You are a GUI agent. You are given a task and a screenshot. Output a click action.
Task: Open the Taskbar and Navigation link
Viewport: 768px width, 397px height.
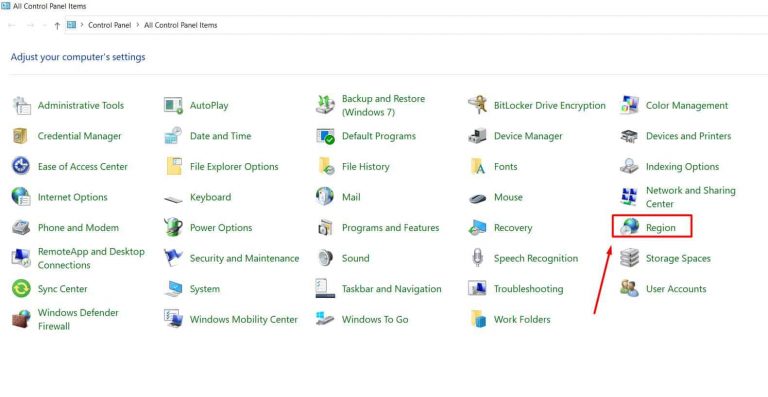391,289
